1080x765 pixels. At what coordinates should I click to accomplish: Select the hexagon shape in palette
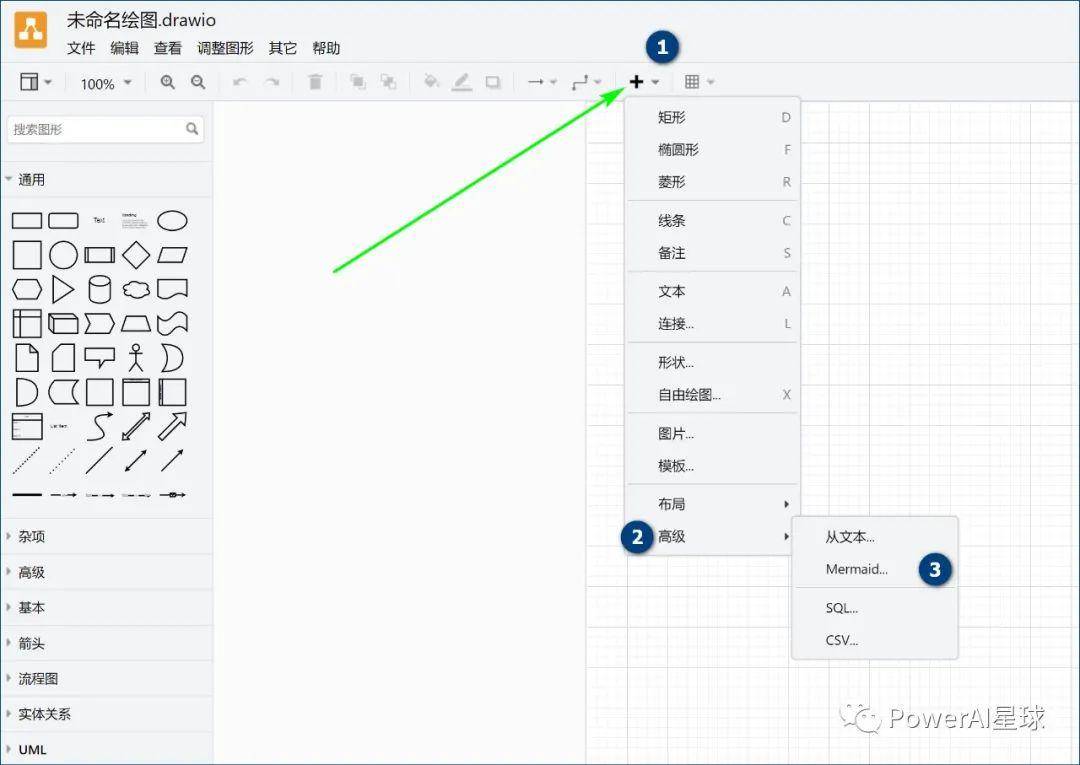pos(27,289)
